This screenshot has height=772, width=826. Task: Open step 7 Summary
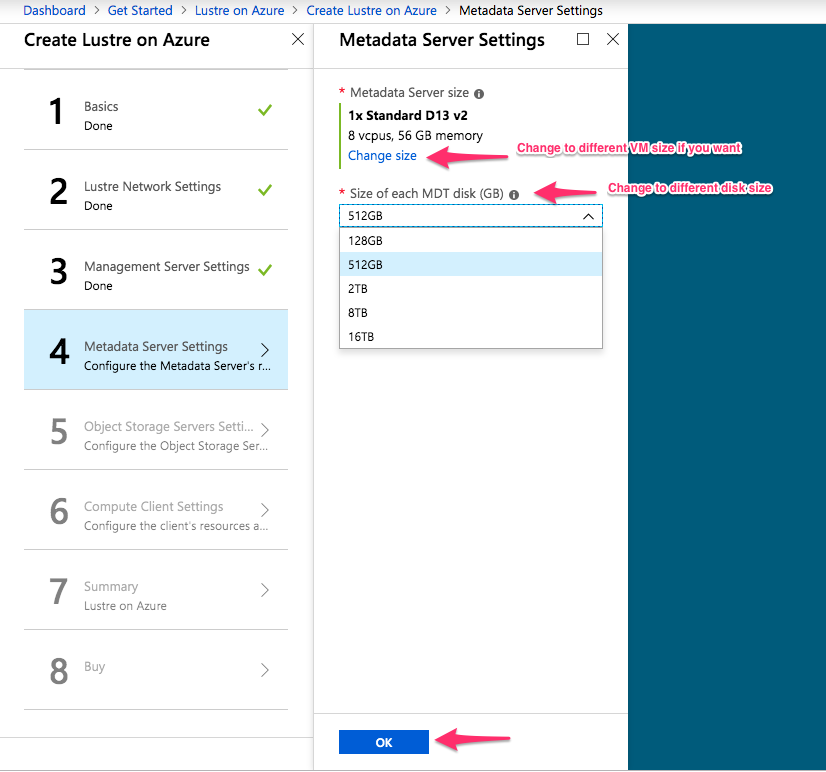click(x=156, y=590)
